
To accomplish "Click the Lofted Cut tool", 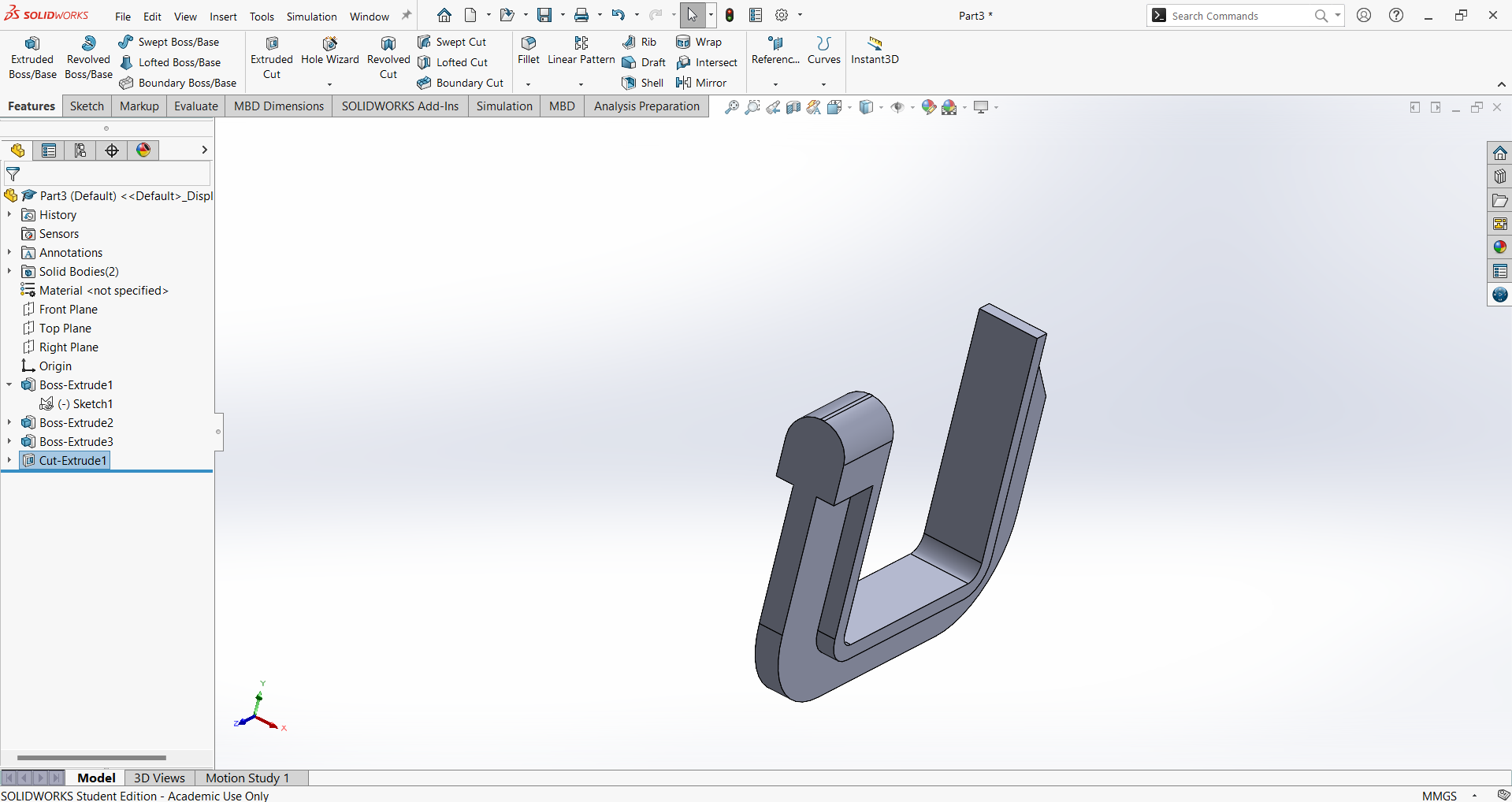I will 452,62.
